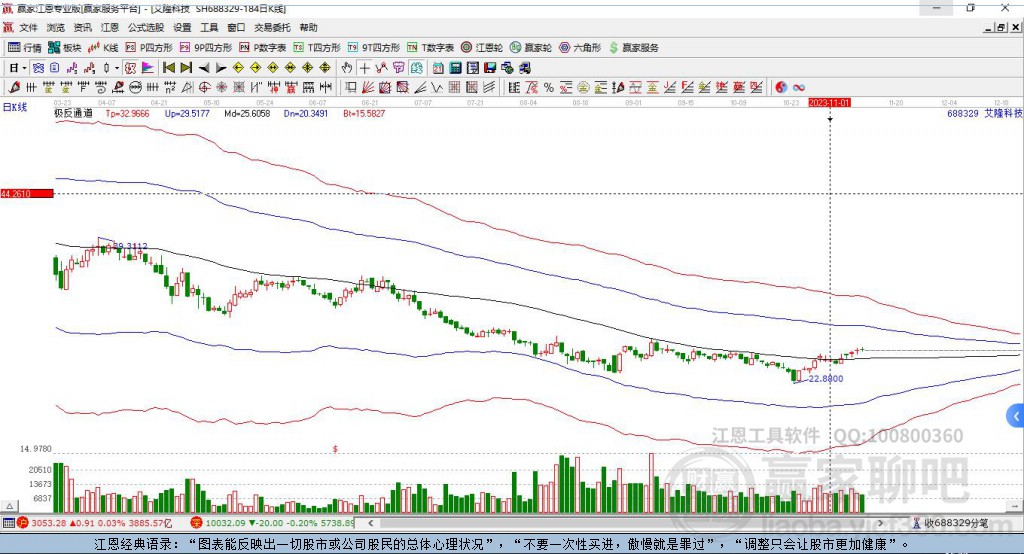This screenshot has width=1024, height=554.
Task: Jump to last bar icon
Action: coord(186,68)
